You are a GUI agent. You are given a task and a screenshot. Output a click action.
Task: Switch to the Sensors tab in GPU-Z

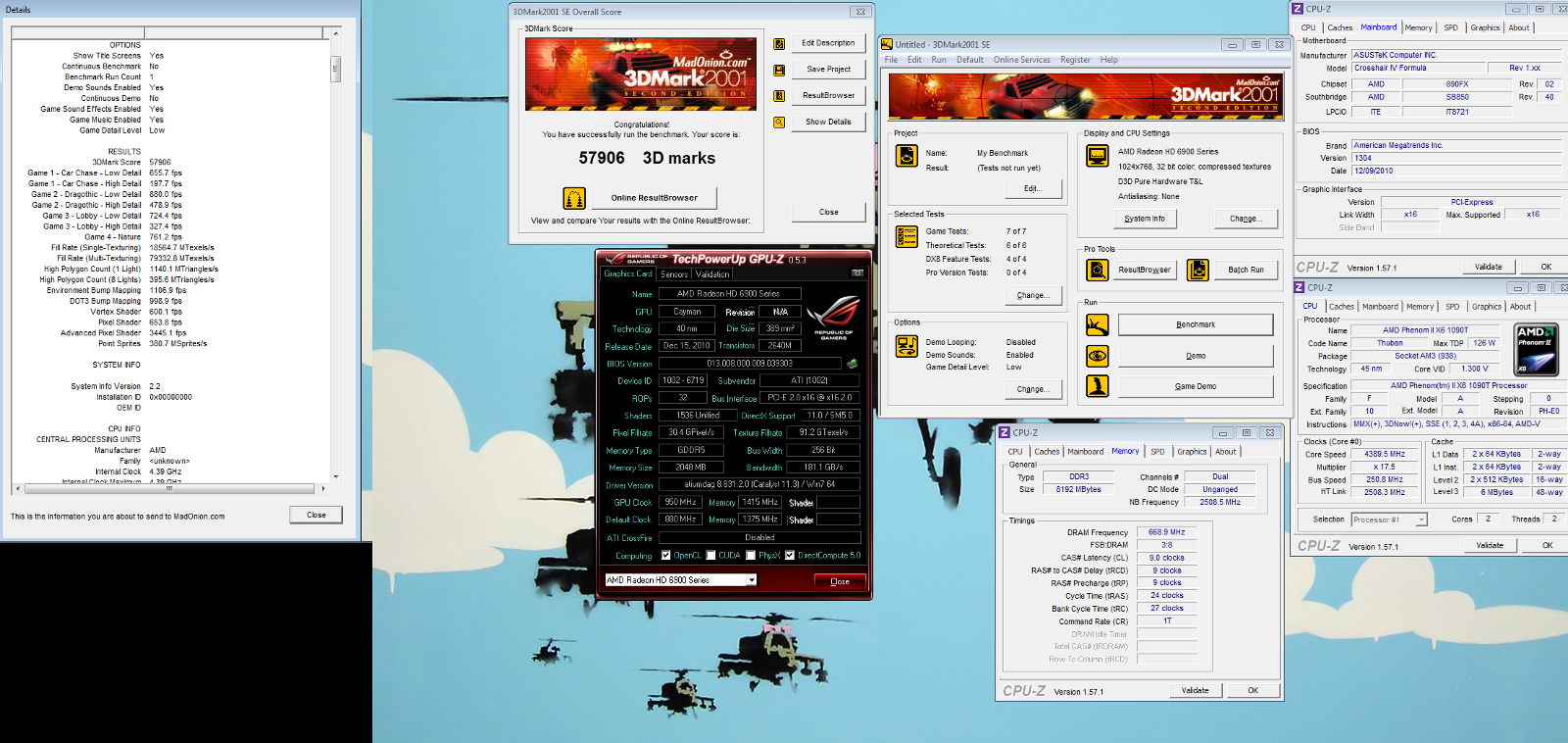coord(674,274)
